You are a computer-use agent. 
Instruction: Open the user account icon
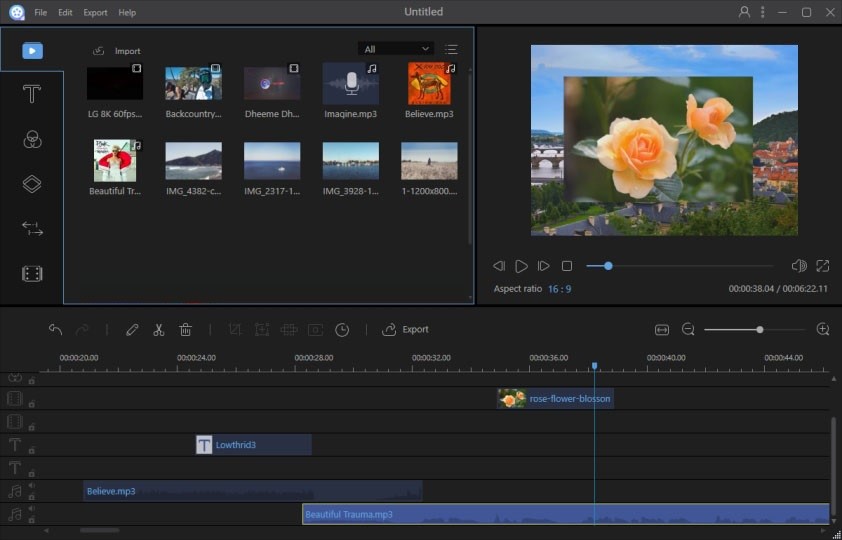[x=744, y=12]
